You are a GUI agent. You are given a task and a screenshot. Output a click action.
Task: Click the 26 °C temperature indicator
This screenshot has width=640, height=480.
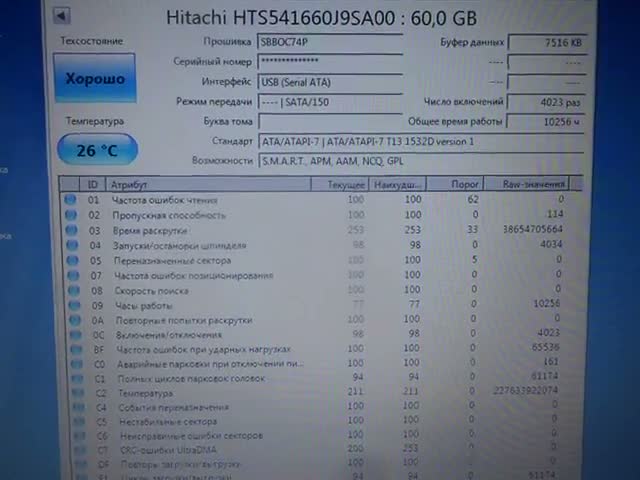pos(96,151)
